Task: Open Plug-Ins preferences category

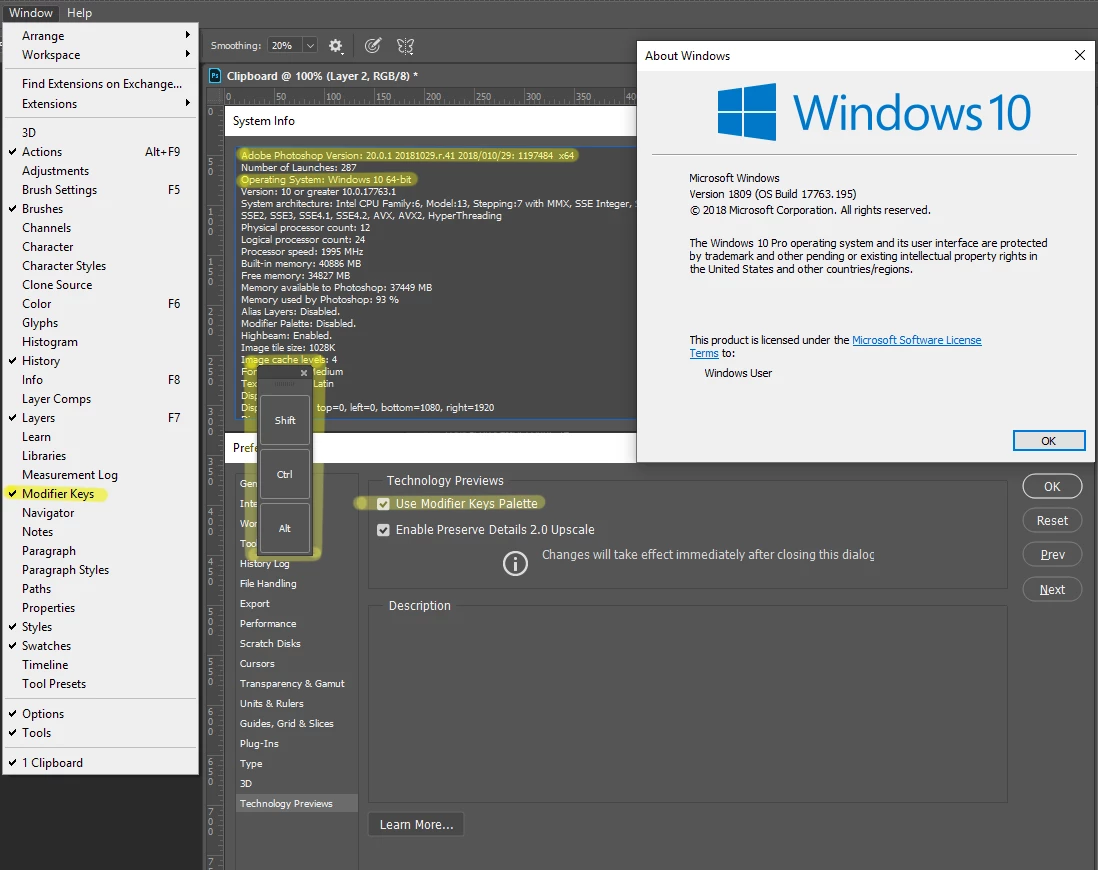Action: click(x=297, y=743)
